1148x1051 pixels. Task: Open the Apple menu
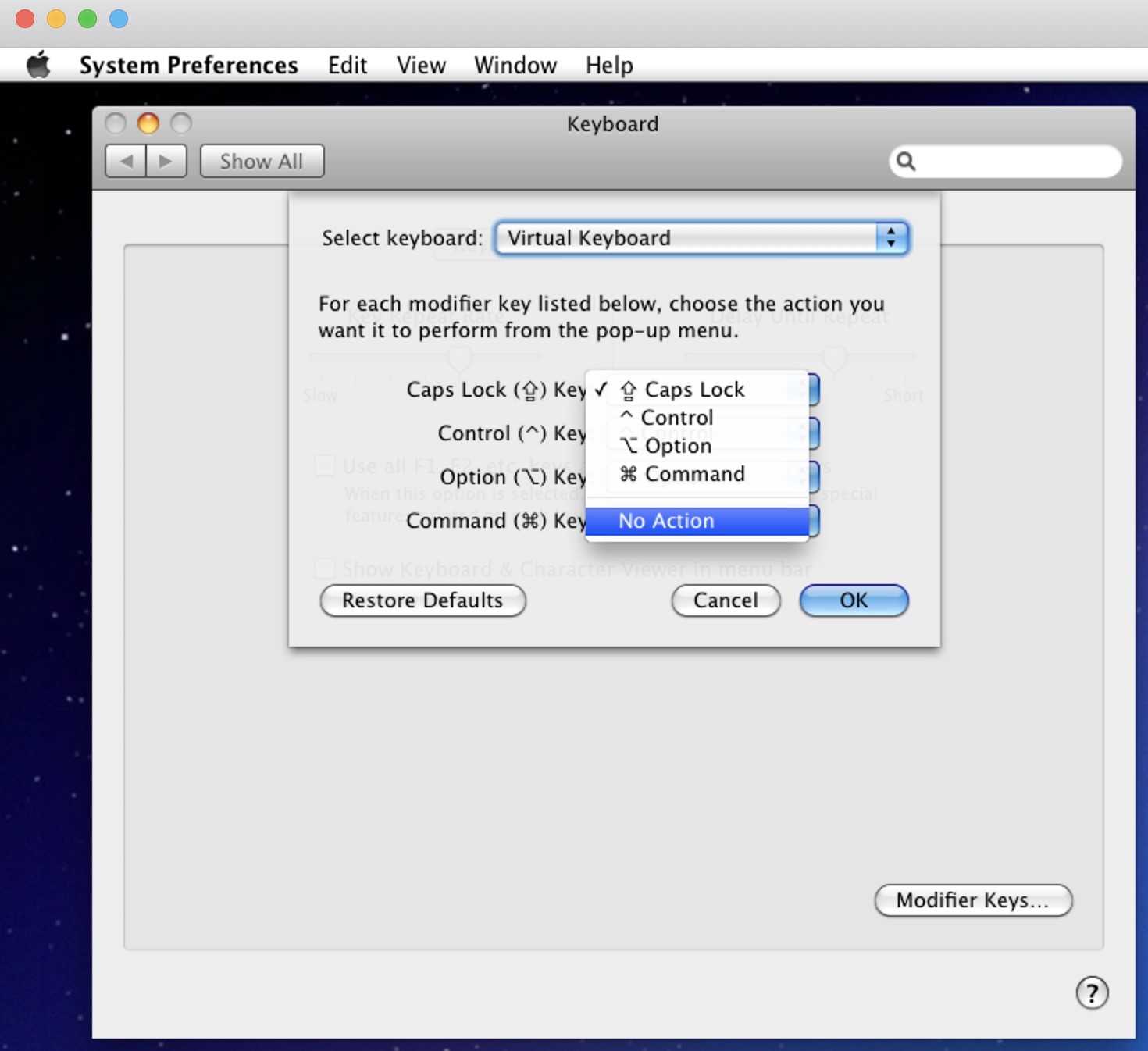[x=37, y=65]
